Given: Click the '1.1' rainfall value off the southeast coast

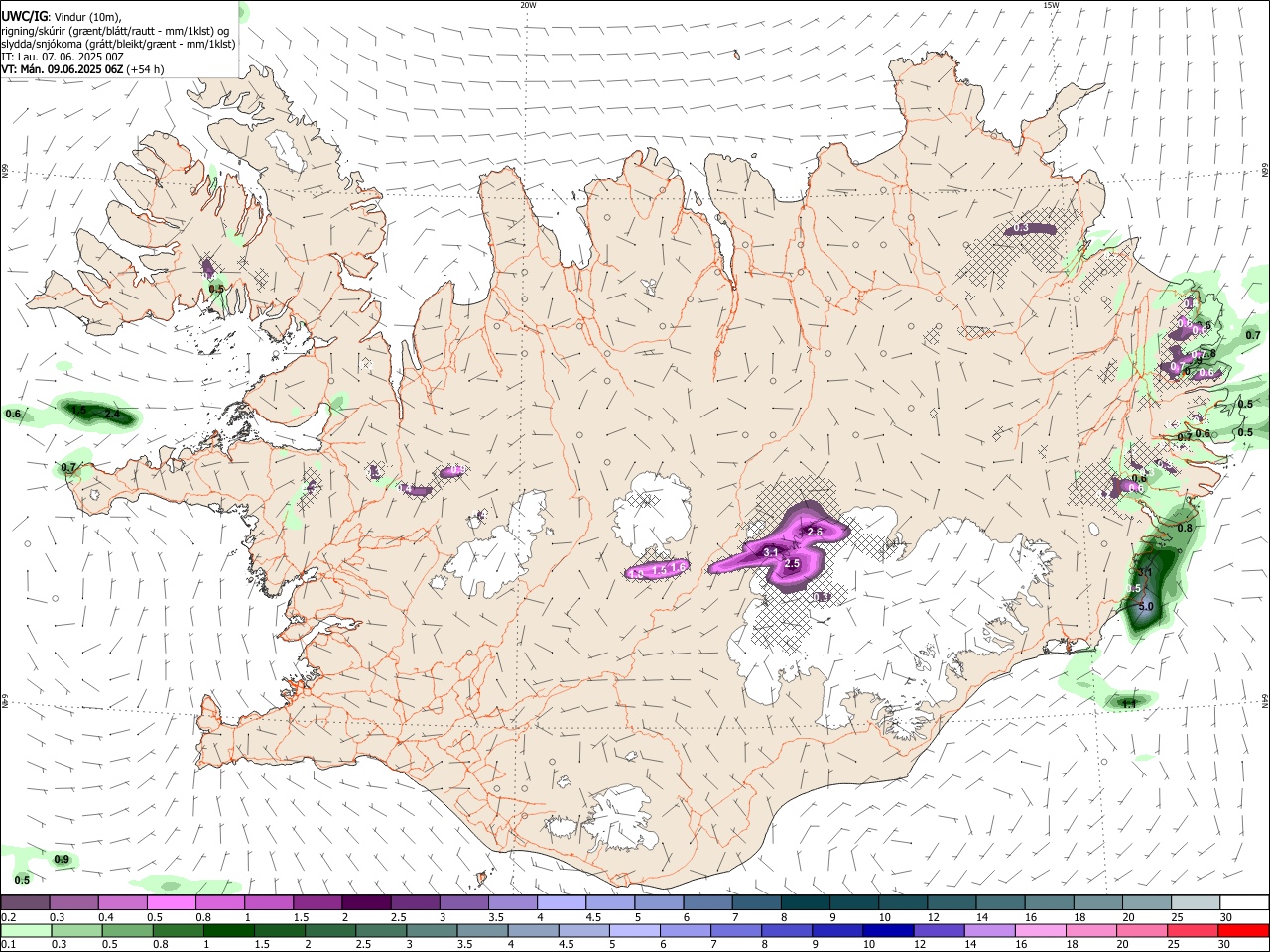Looking at the screenshot, I should coord(1128,703).
